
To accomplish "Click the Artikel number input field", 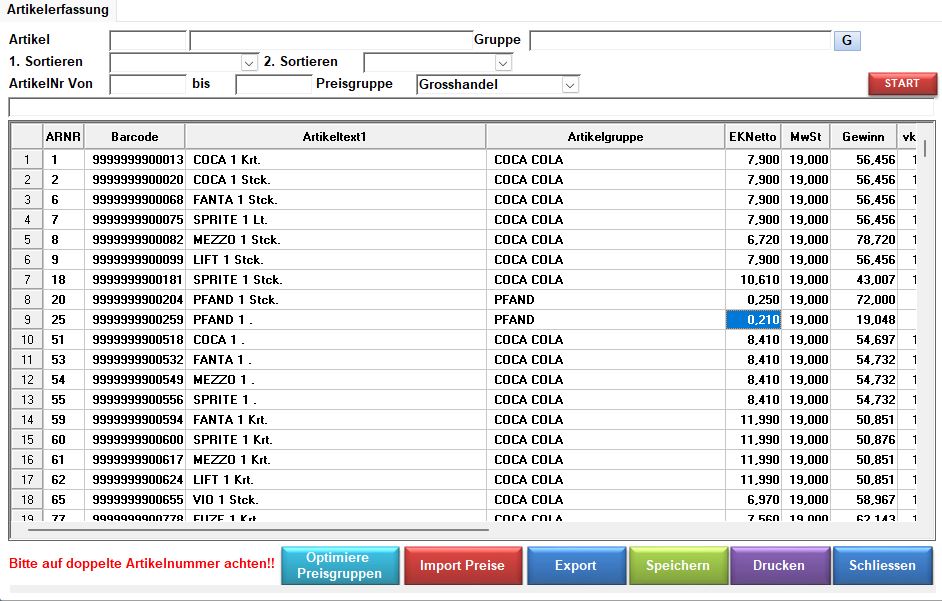I will click(x=148, y=41).
